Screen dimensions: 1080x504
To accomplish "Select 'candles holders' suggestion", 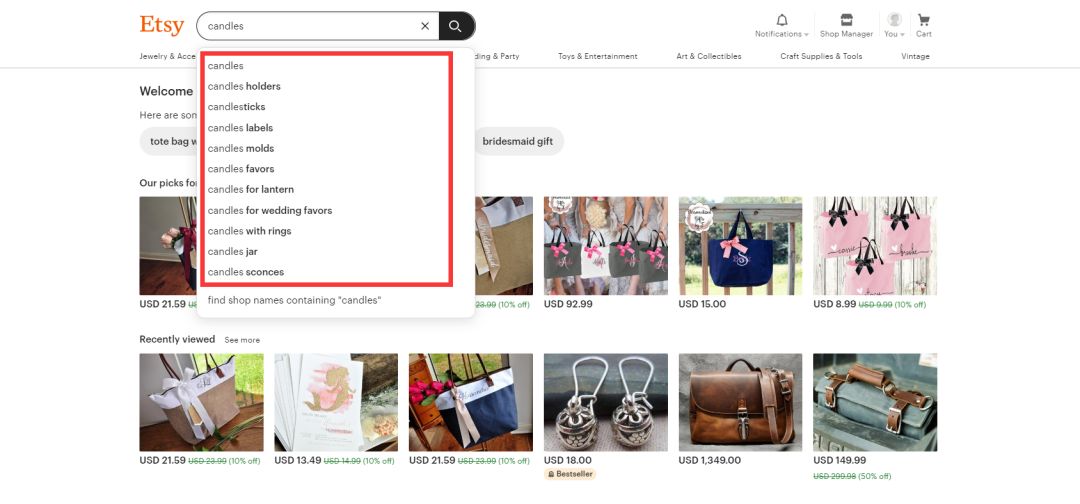I will tap(244, 87).
